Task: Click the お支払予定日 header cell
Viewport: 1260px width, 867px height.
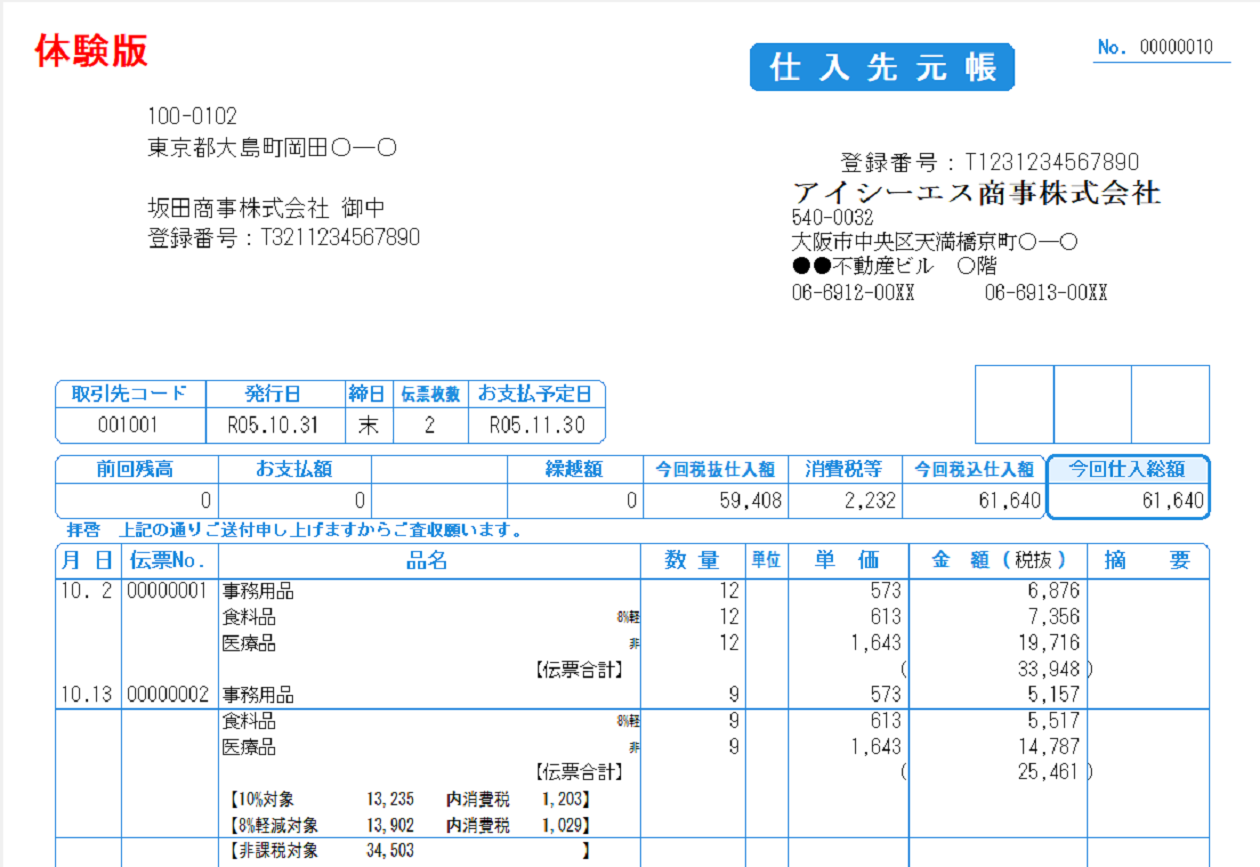Action: pyautogui.click(x=536, y=394)
